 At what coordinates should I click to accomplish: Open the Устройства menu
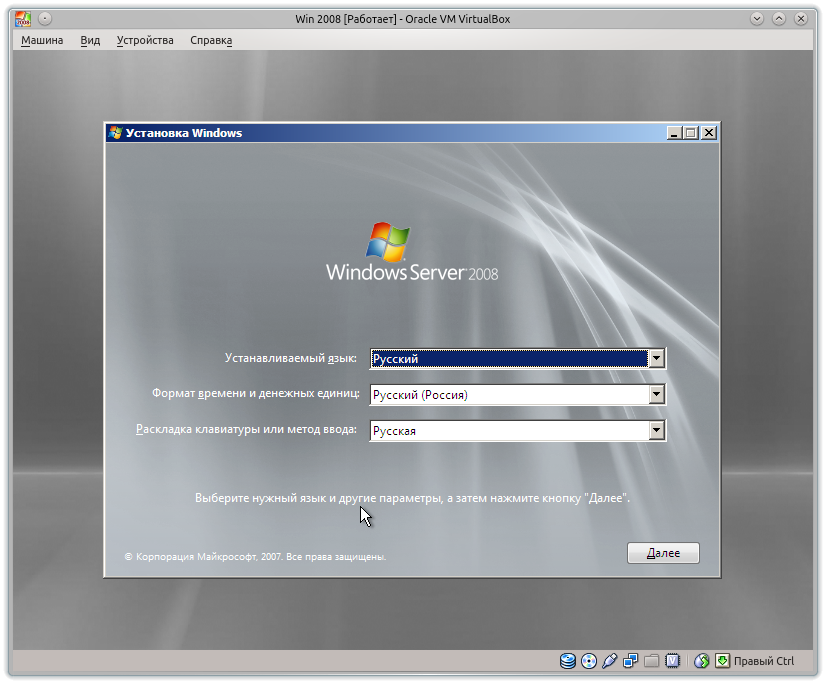(144, 40)
